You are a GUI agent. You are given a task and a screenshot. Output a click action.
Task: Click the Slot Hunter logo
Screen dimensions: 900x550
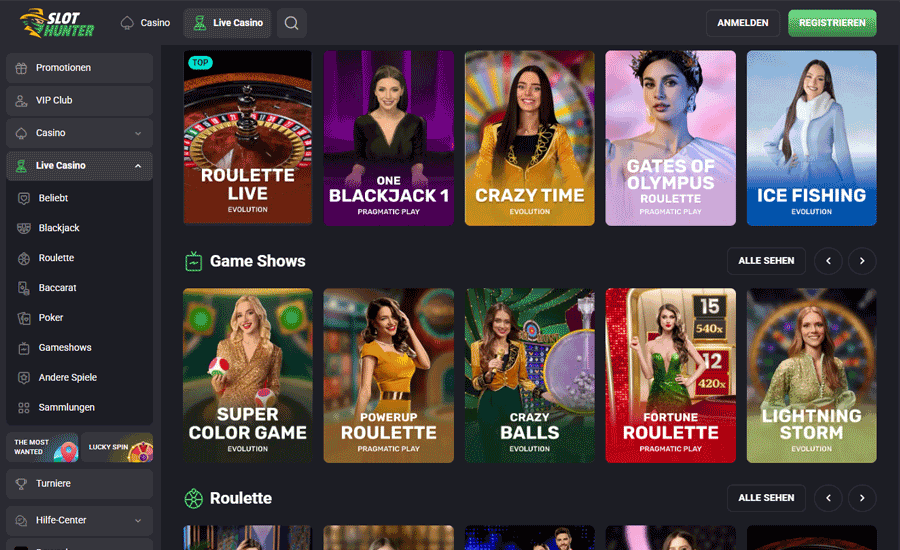(x=57, y=23)
